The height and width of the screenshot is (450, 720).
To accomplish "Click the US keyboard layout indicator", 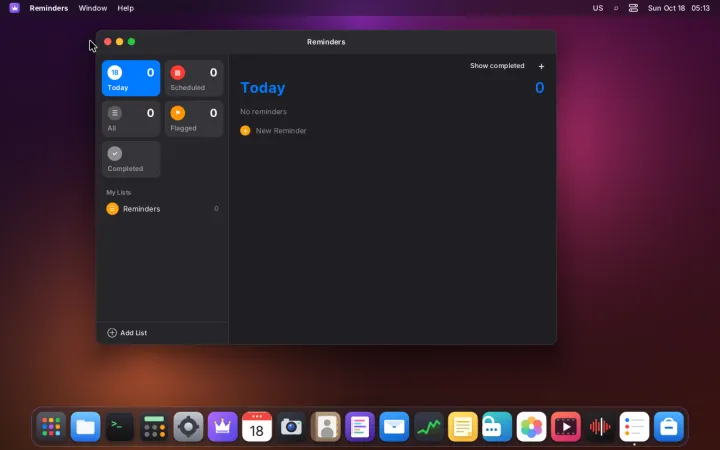I will pos(597,8).
